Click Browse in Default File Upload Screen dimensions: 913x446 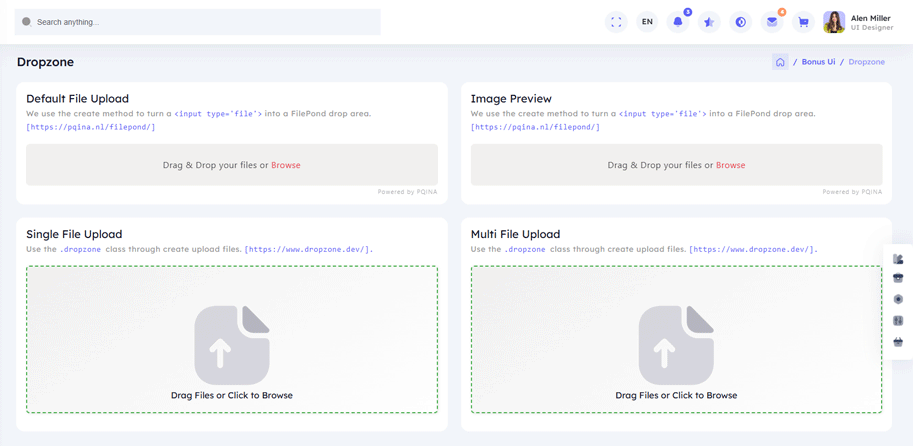pyautogui.click(x=285, y=165)
